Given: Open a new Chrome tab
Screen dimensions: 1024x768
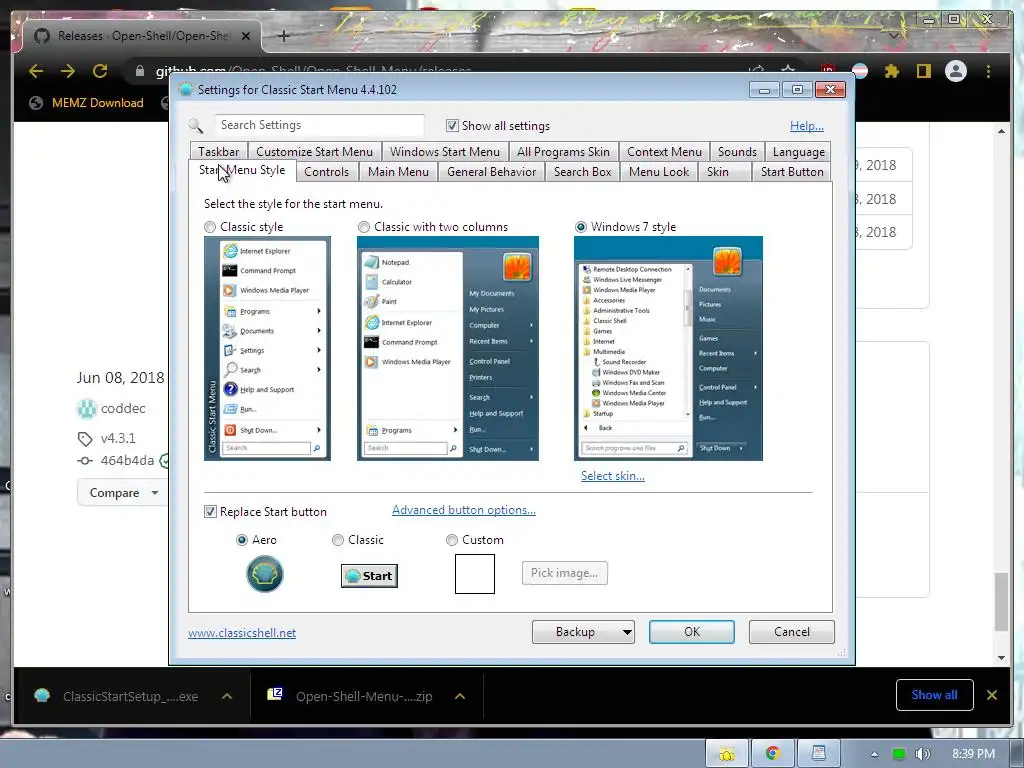Looking at the screenshot, I should [283, 36].
